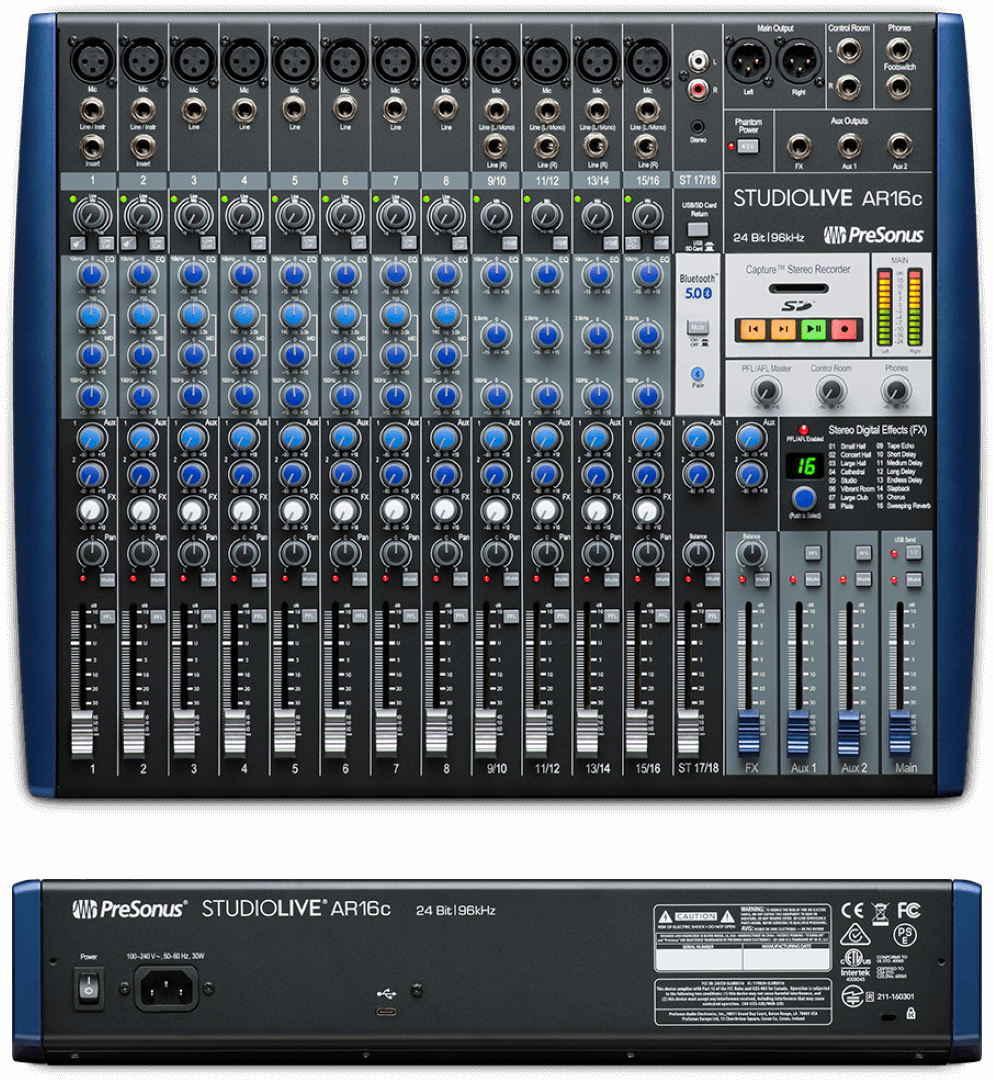Click the Main fader cap
994x1080 pixels.
click(900, 734)
